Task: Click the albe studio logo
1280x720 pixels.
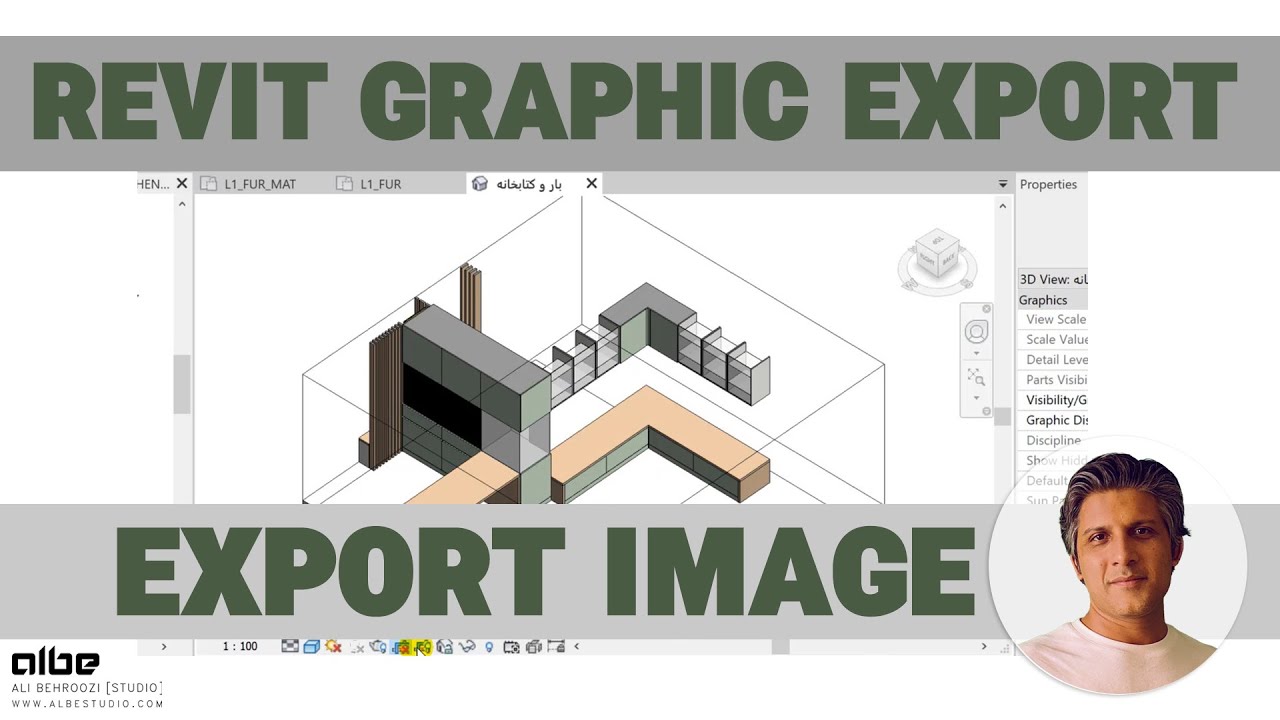Action: [55, 663]
